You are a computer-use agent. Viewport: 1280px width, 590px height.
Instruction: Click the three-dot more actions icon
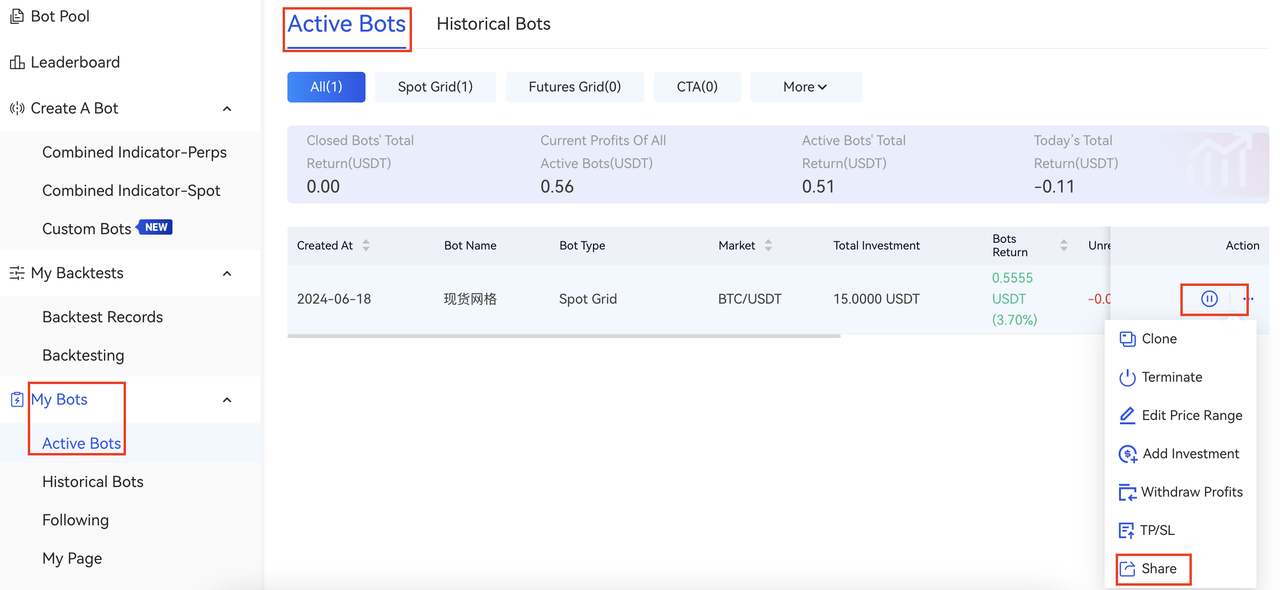click(x=1248, y=299)
